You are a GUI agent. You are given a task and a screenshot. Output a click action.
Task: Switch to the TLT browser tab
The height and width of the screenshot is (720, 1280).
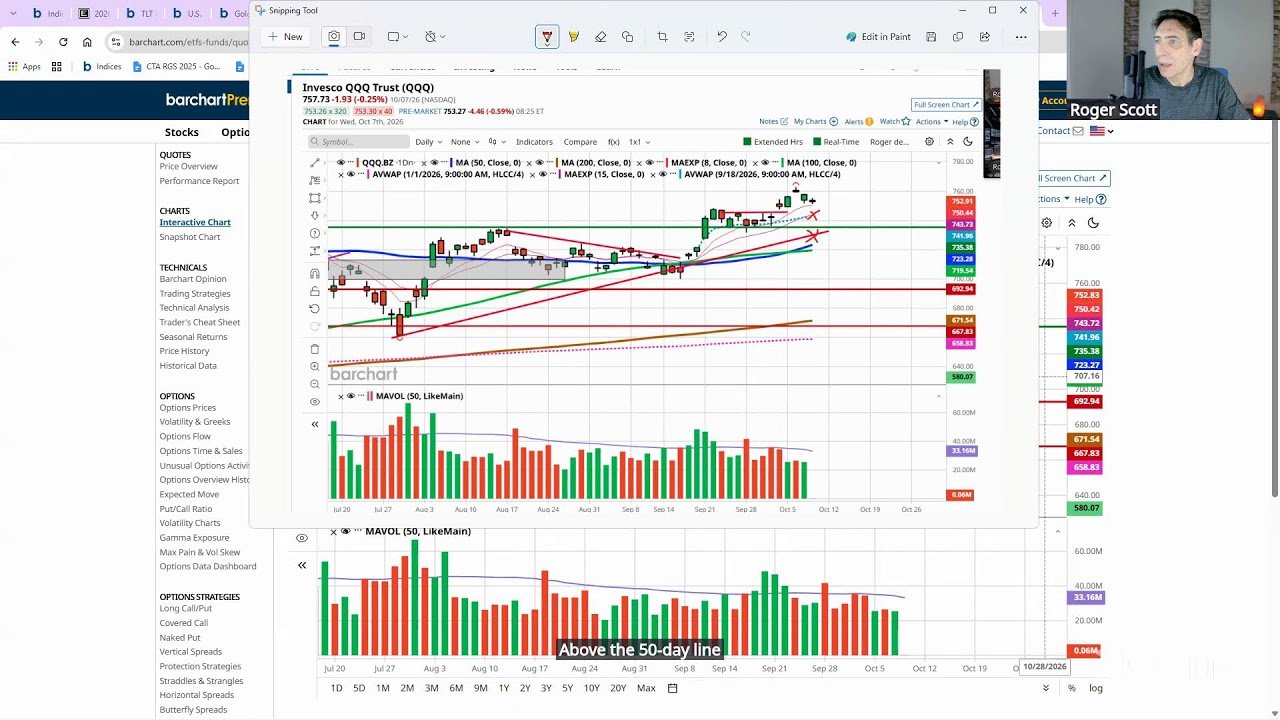[137, 14]
